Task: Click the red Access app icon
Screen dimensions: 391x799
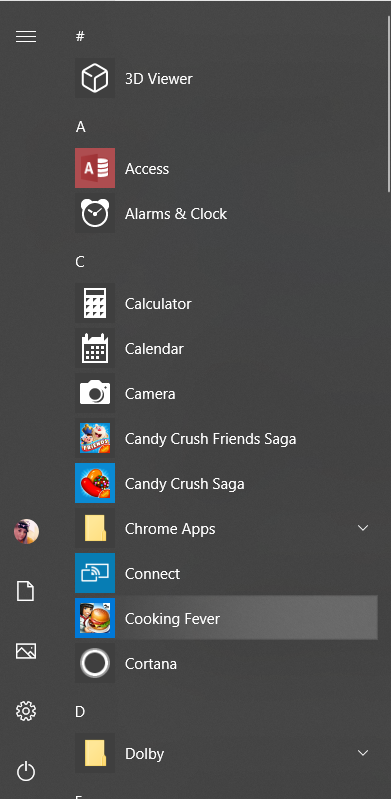Action: pos(95,168)
